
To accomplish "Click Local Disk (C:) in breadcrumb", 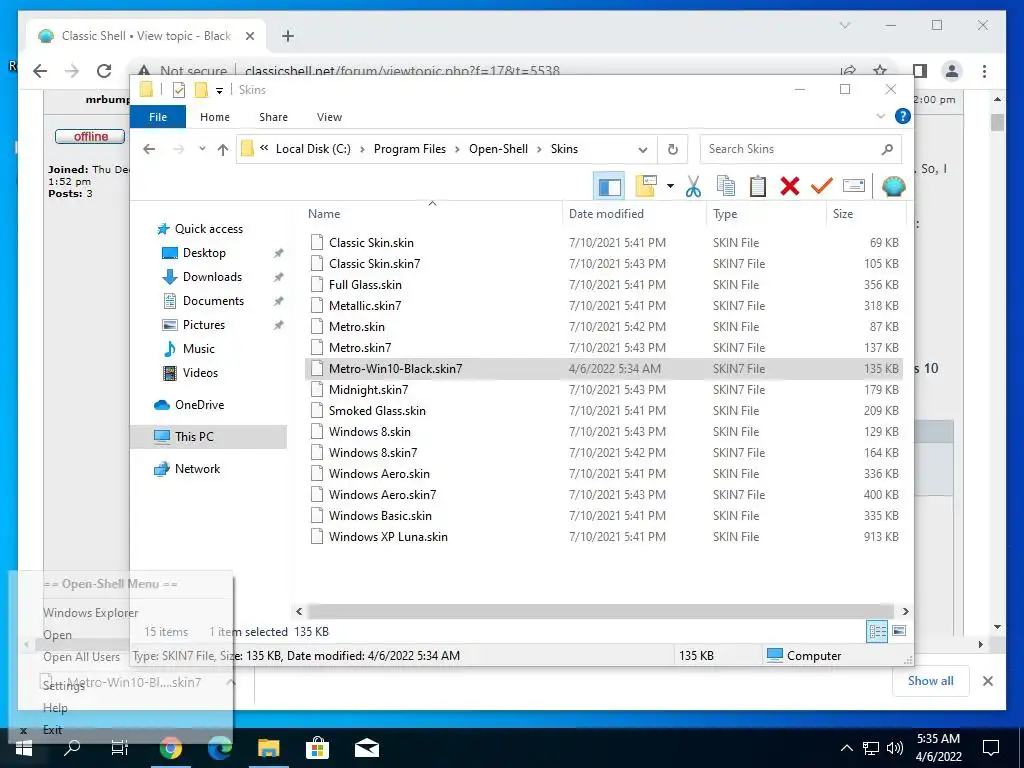I will [x=313, y=149].
